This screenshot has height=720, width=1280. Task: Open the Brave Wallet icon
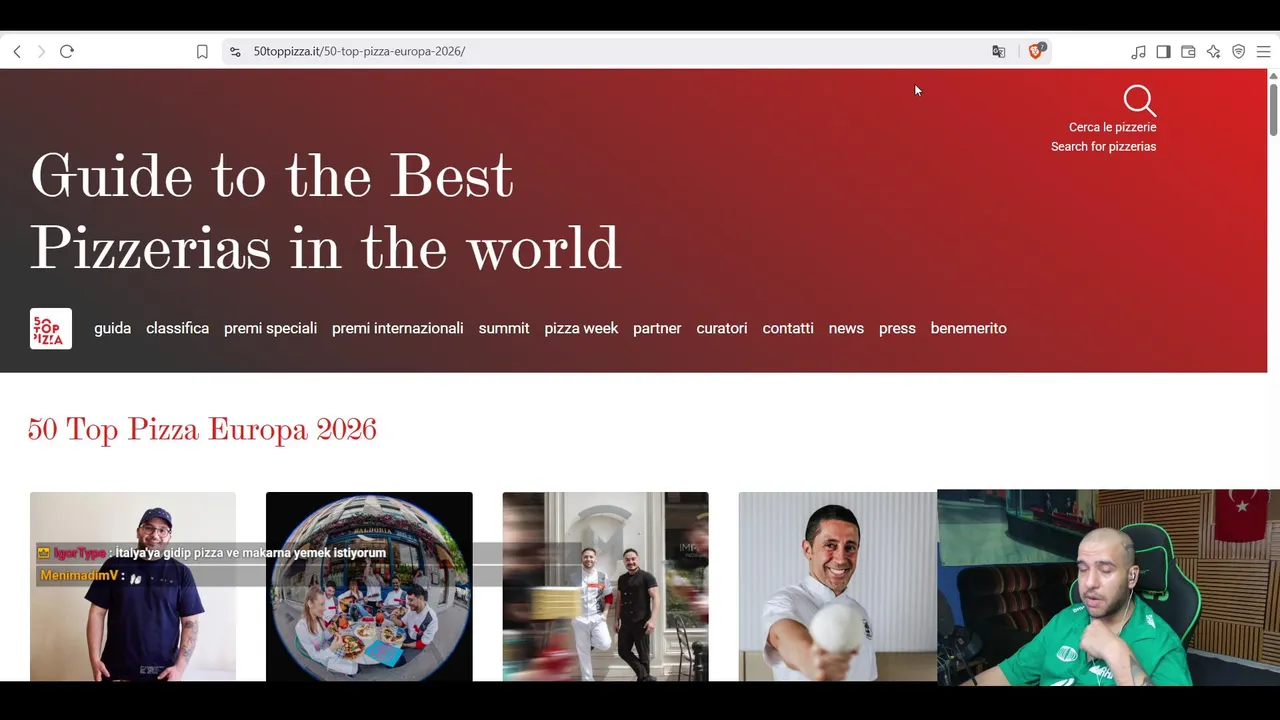click(x=1188, y=52)
